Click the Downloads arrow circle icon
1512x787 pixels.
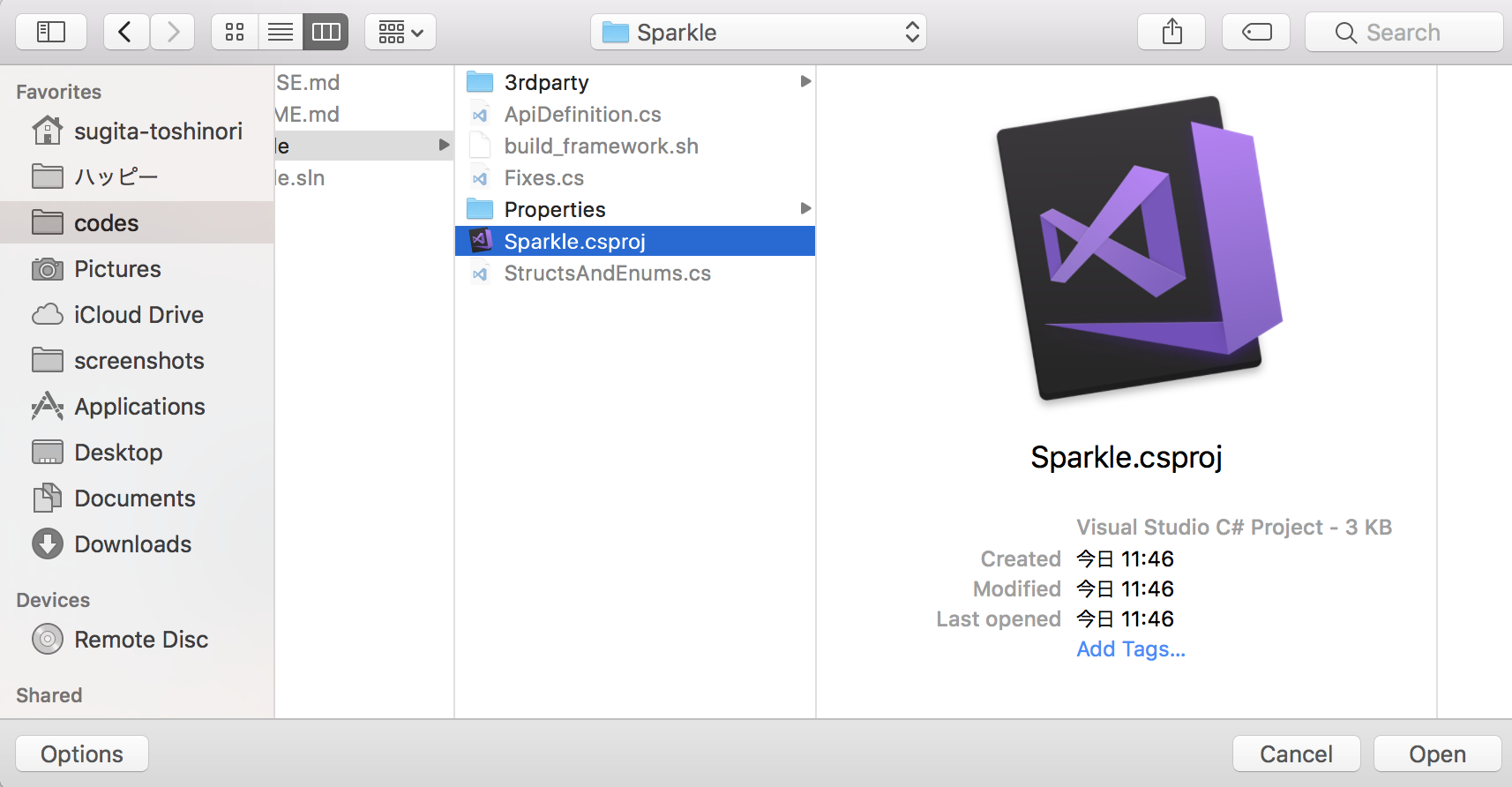click(48, 543)
